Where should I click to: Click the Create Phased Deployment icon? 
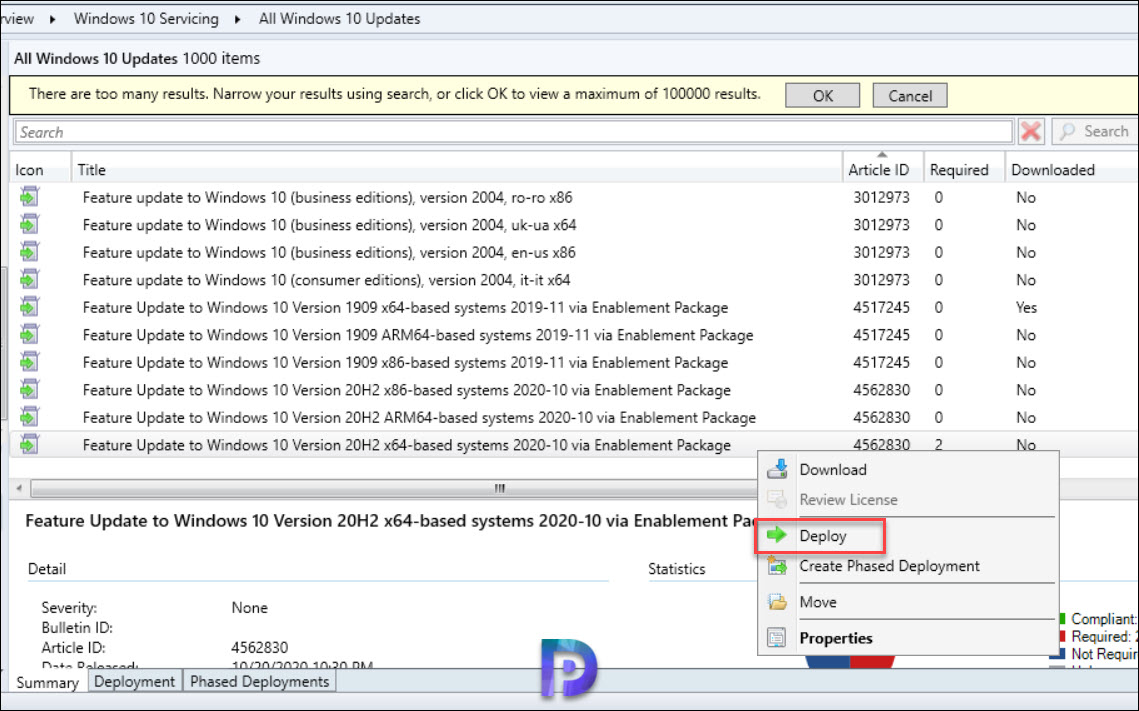(x=777, y=566)
